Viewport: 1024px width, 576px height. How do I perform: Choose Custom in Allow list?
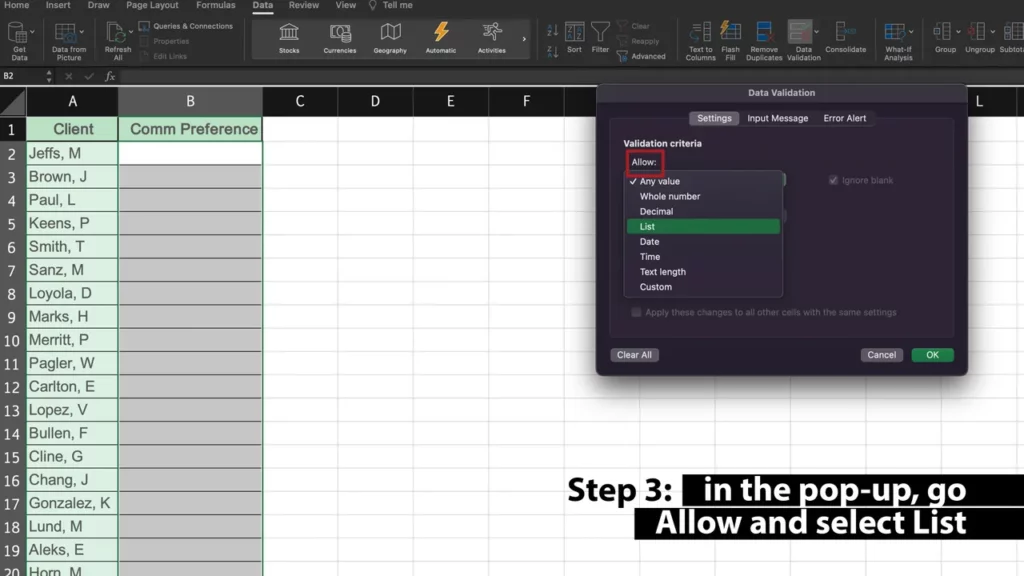[703, 286]
